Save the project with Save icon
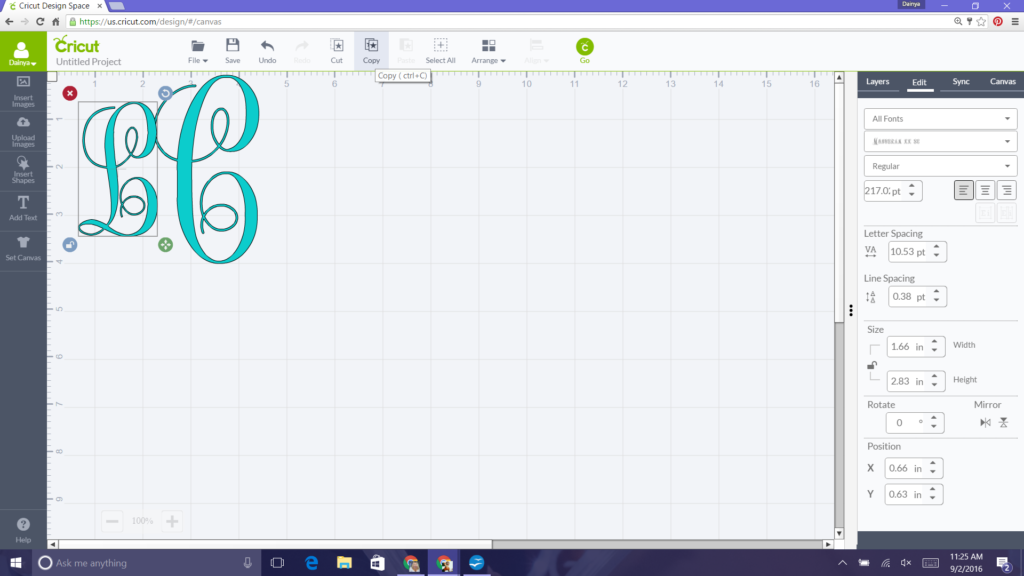1024x576 pixels. 232,51
